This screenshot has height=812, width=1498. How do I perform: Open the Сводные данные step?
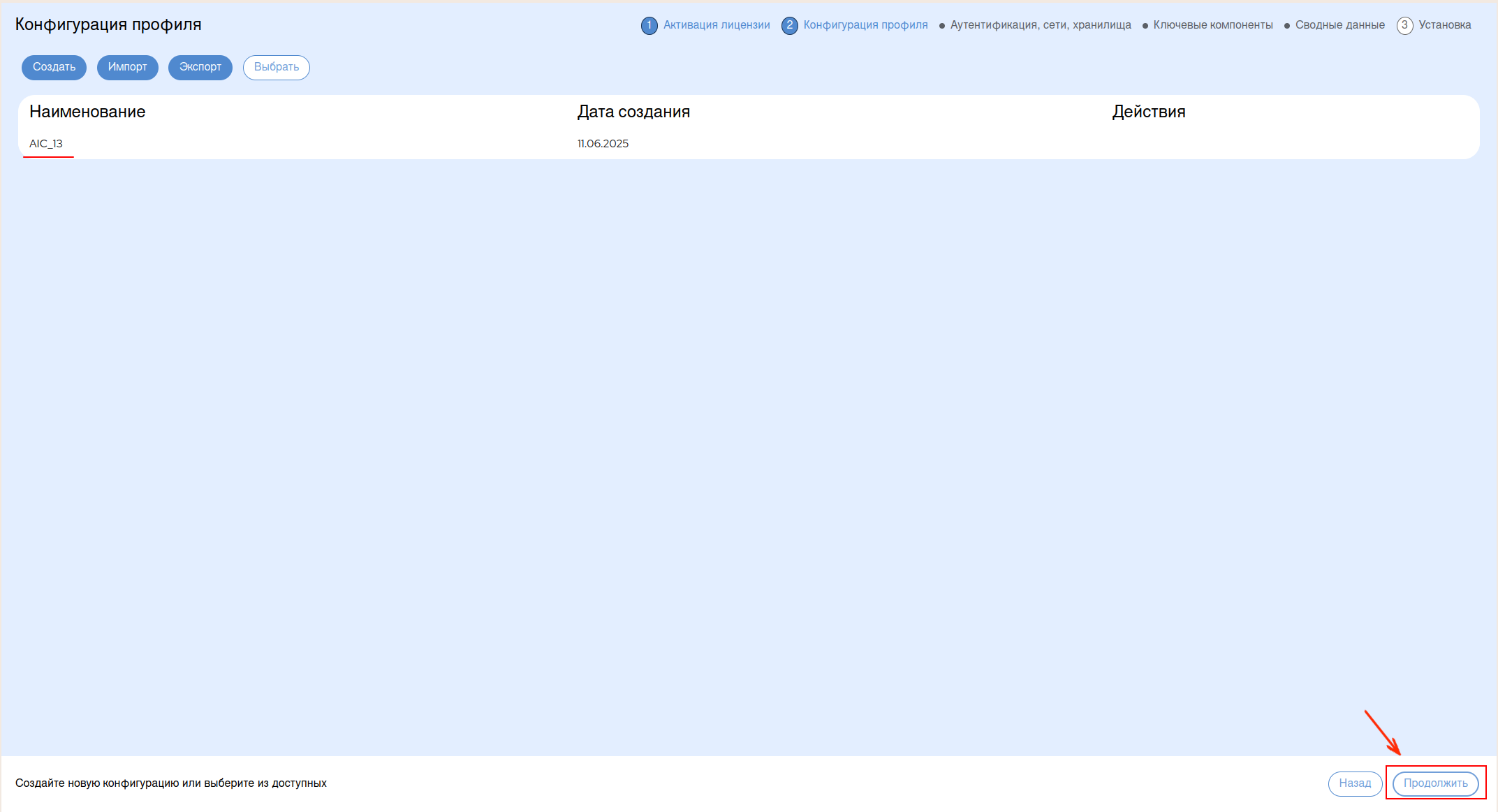[x=1340, y=25]
